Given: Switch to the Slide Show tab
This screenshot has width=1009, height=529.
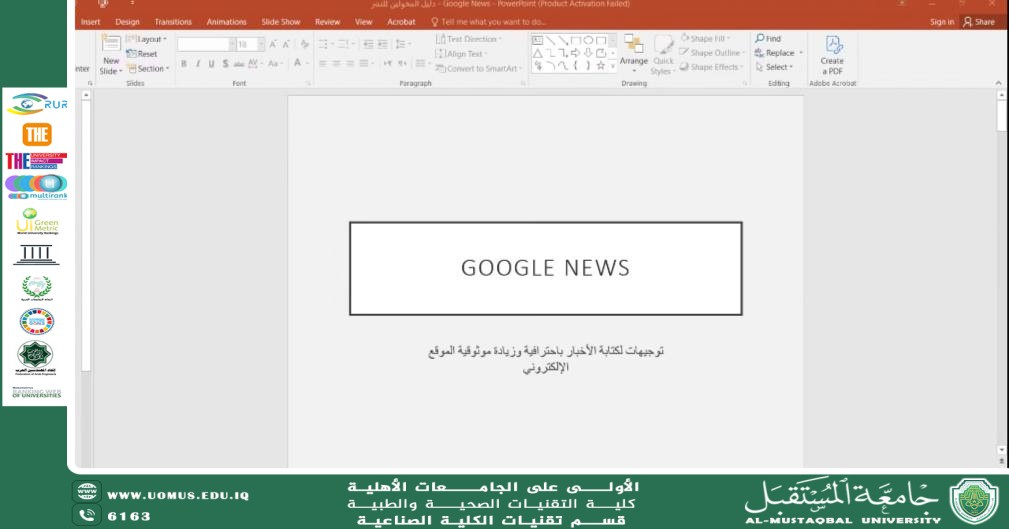Looking at the screenshot, I should click(x=281, y=22).
